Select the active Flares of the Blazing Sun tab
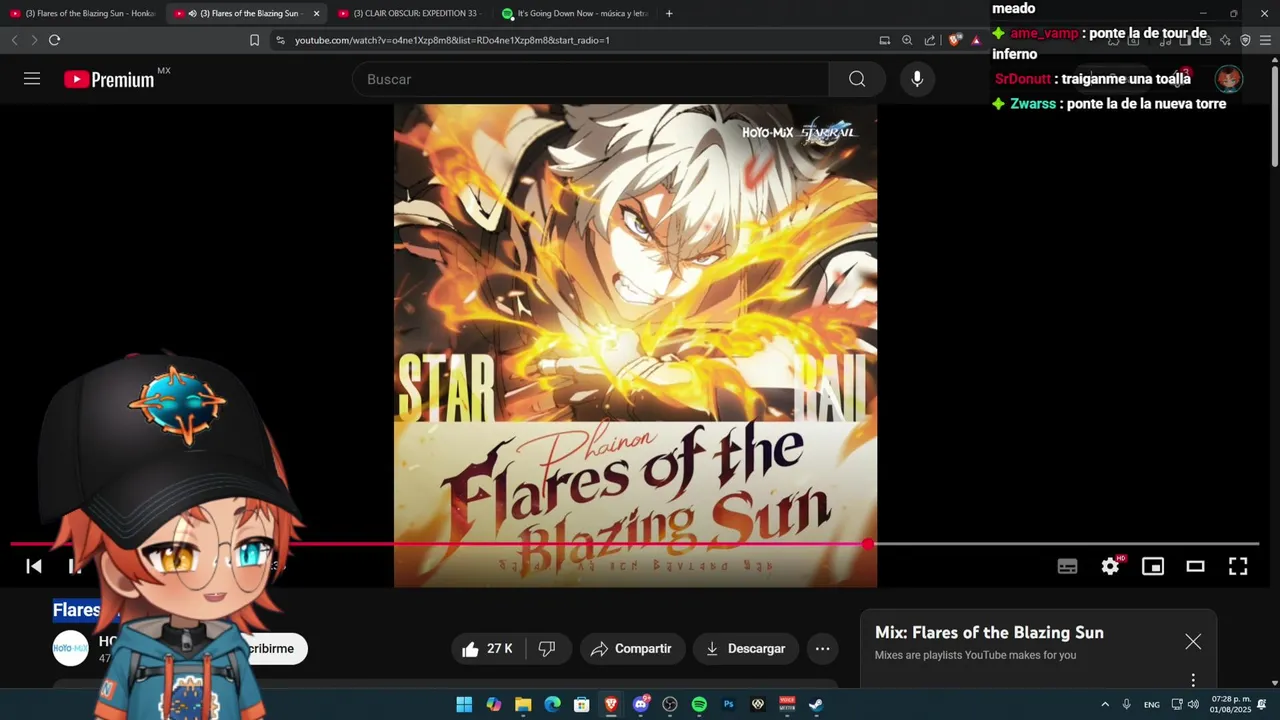The width and height of the screenshot is (1280, 720). (246, 13)
